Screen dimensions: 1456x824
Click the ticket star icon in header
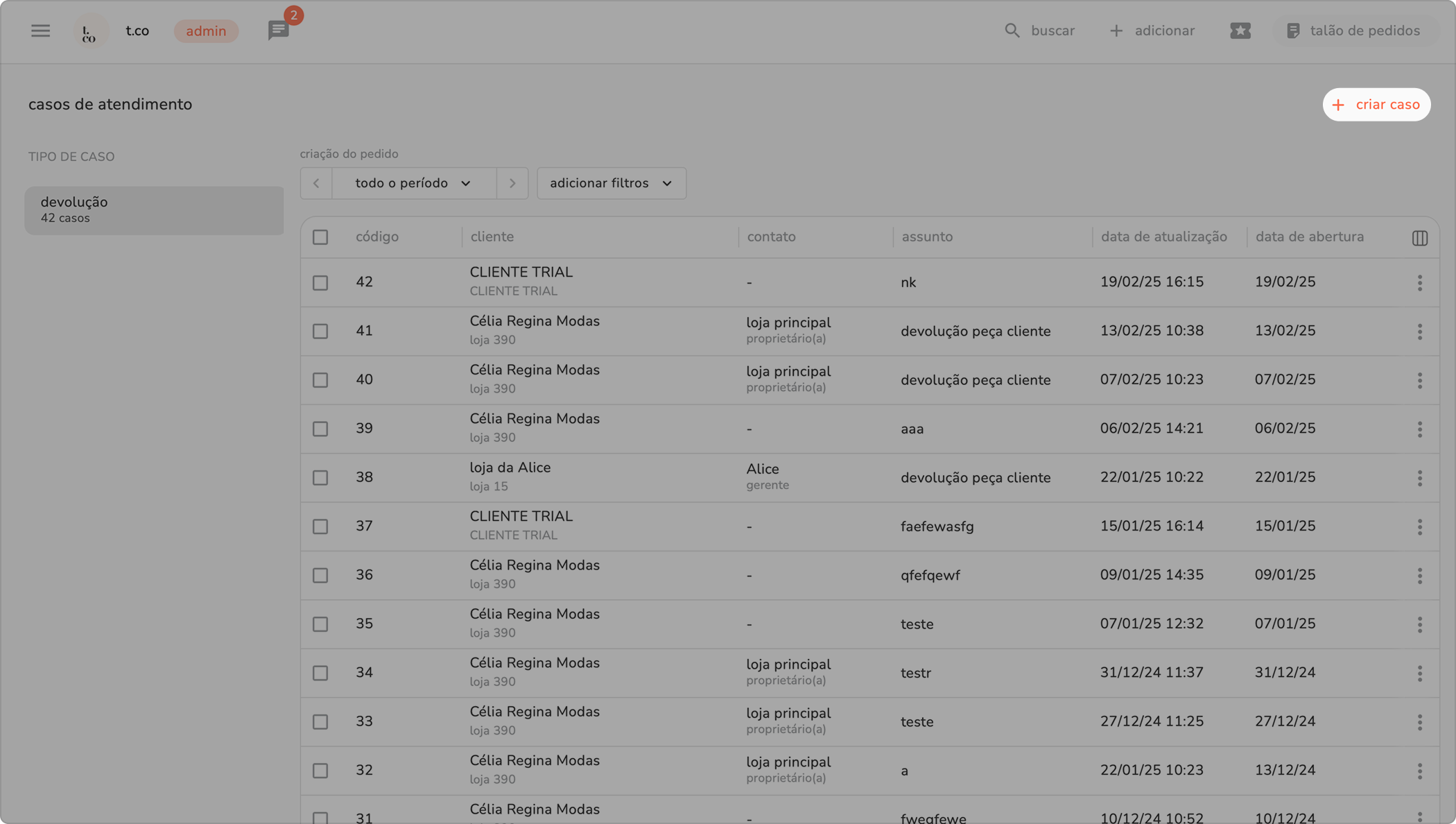pos(1240,31)
